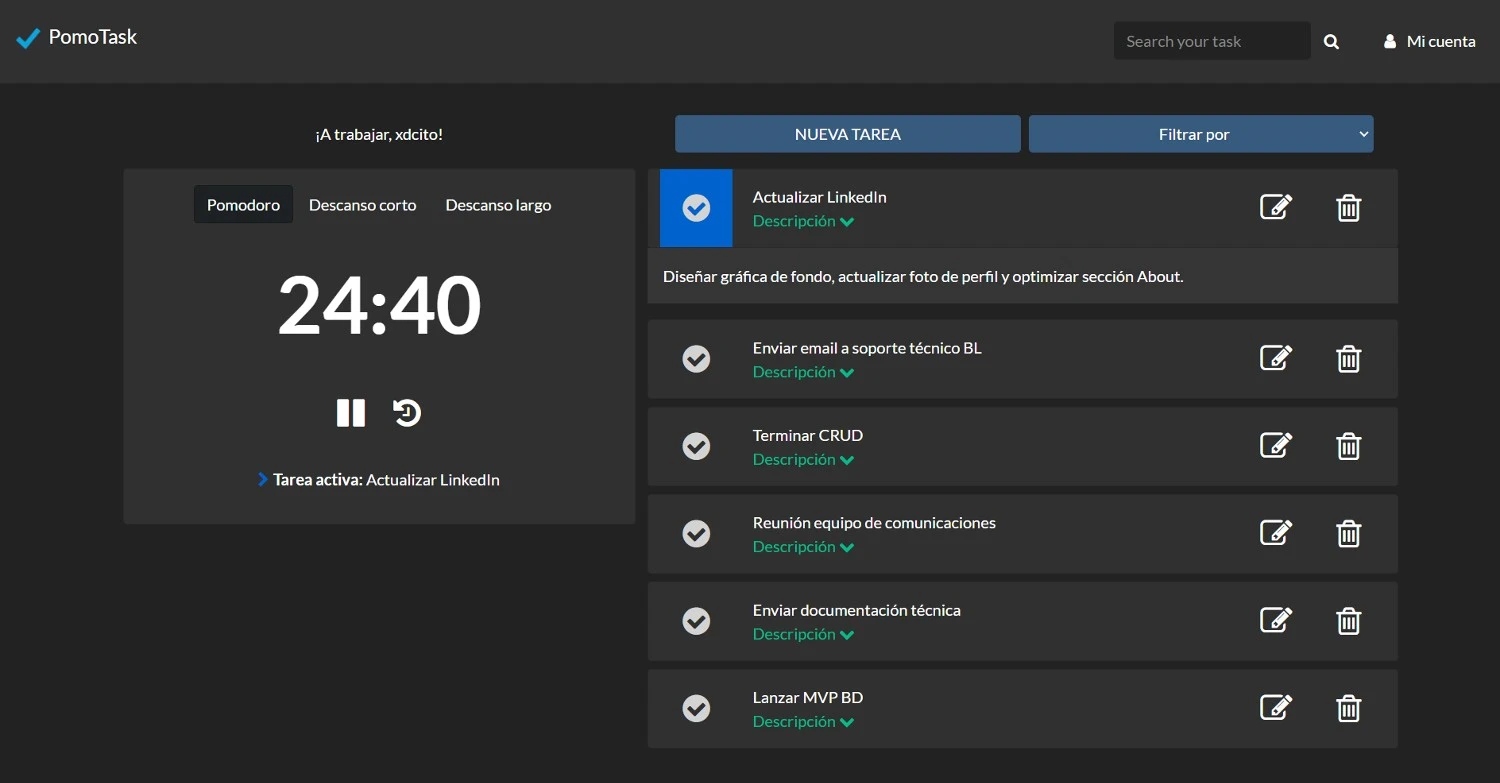Edit the Reunión equipo de comunicaciones task

coord(1275,533)
